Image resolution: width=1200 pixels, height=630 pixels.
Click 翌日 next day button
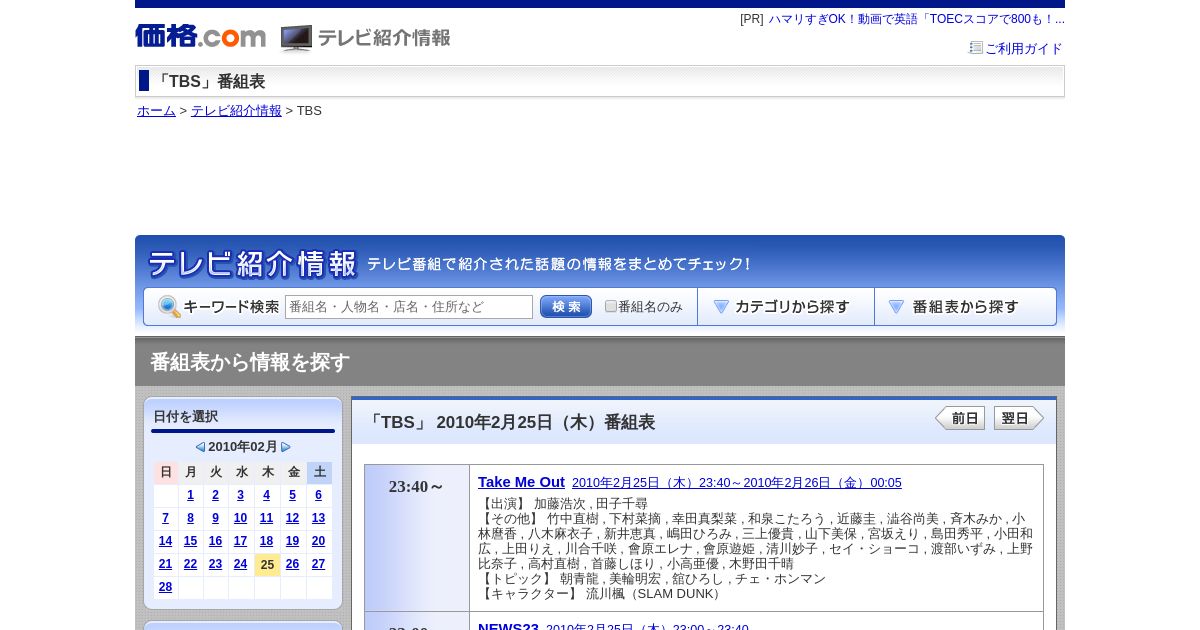click(1019, 418)
